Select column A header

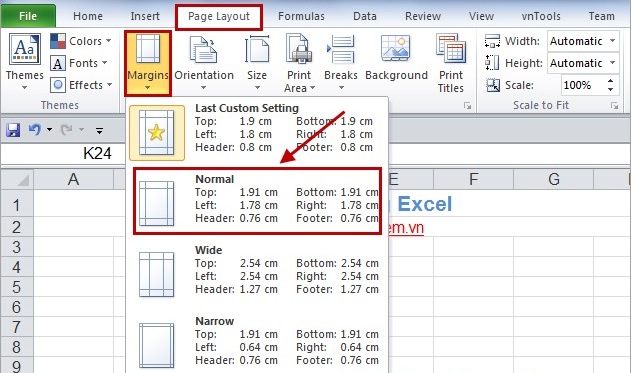coord(73,179)
